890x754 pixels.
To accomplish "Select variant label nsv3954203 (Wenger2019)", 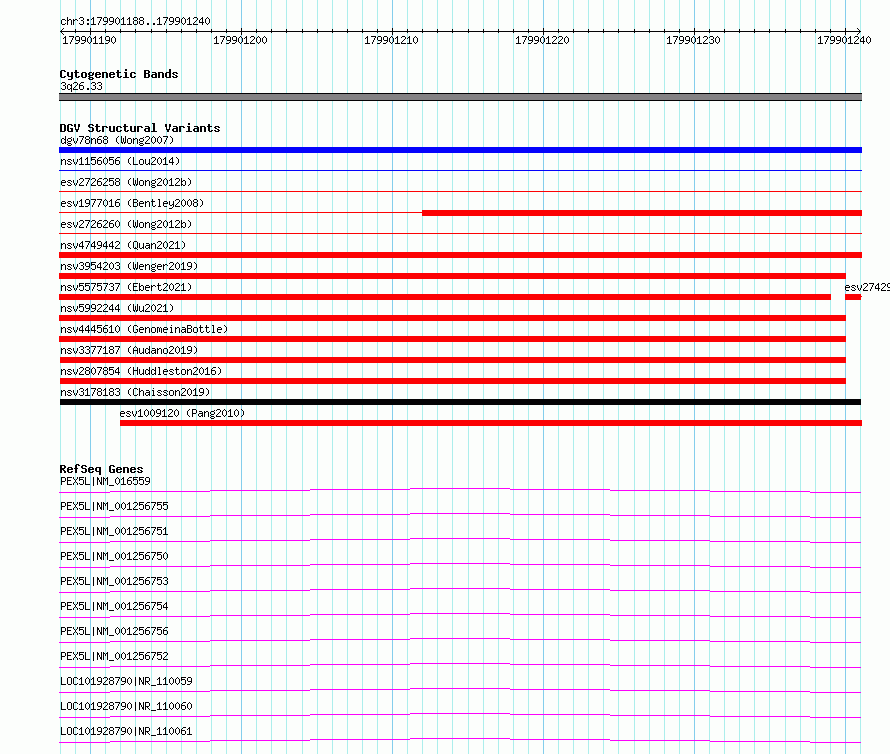I will 129,266.
